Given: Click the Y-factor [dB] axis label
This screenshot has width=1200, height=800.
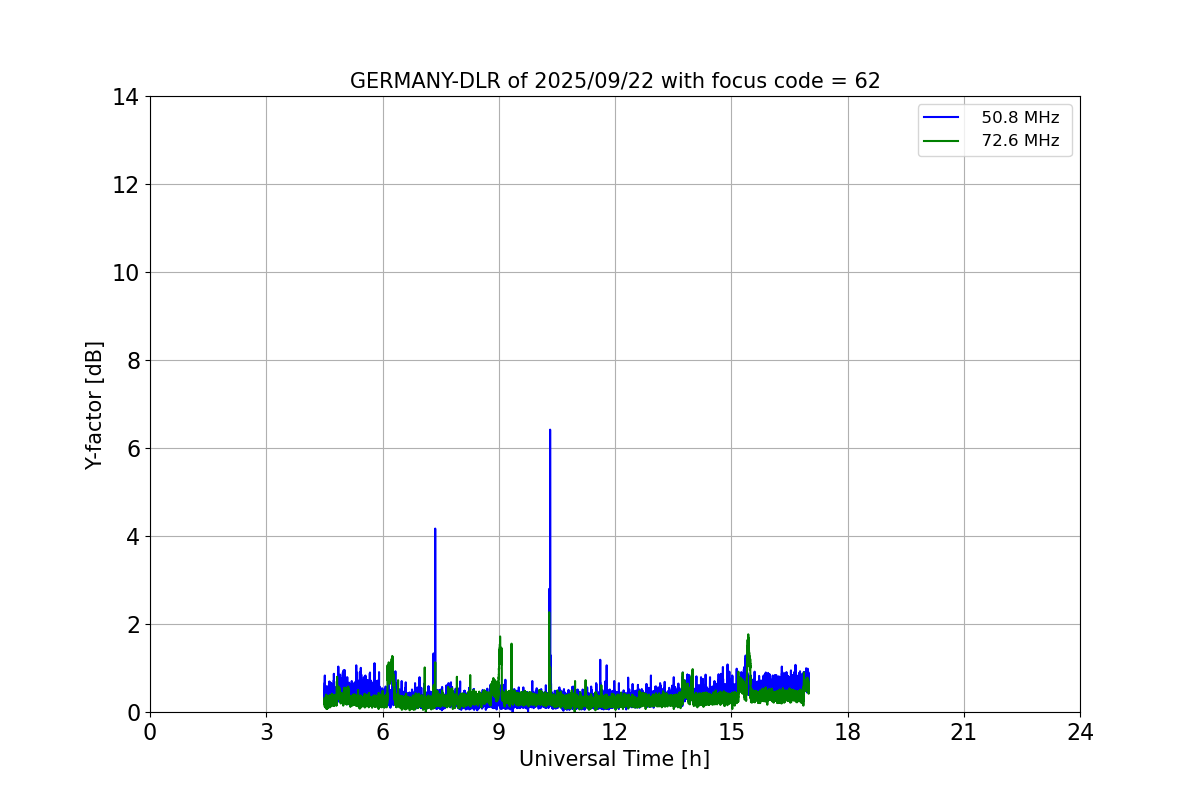Looking at the screenshot, I should point(94,405).
